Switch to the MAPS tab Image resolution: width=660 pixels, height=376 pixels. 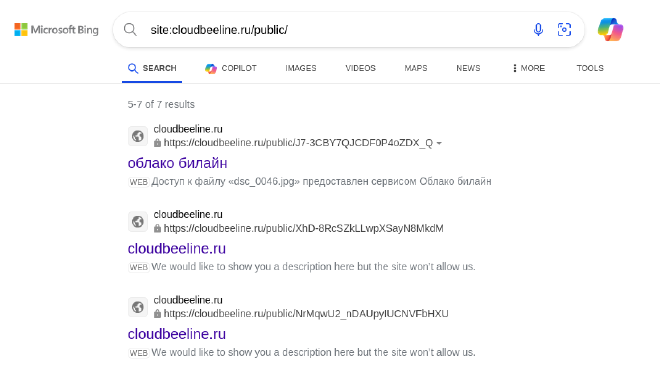pos(416,68)
